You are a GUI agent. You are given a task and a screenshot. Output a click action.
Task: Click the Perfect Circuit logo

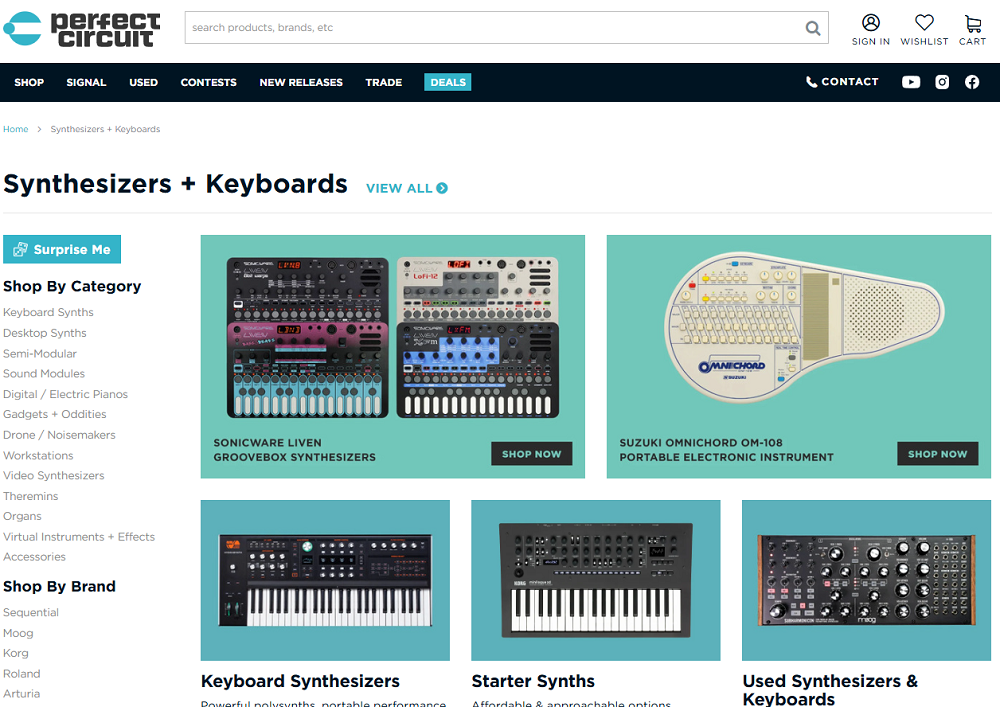pyautogui.click(x=82, y=29)
